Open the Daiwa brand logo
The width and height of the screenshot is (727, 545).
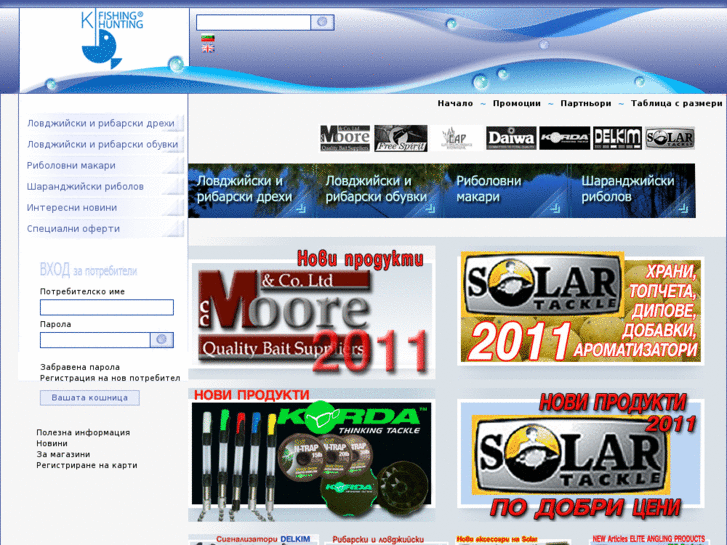[511, 138]
